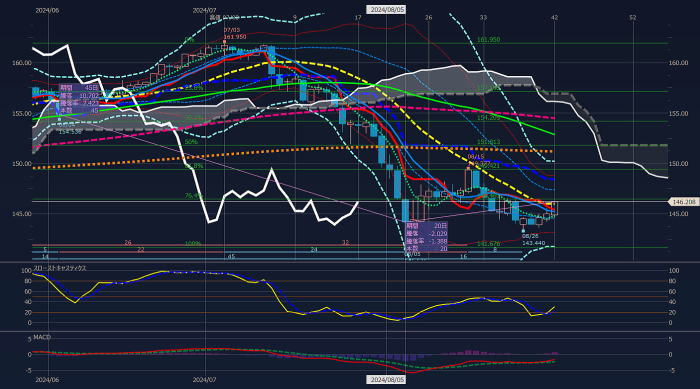Click the -5 value on the right MACD axis
Screen dimensions: 700x389
671,371
